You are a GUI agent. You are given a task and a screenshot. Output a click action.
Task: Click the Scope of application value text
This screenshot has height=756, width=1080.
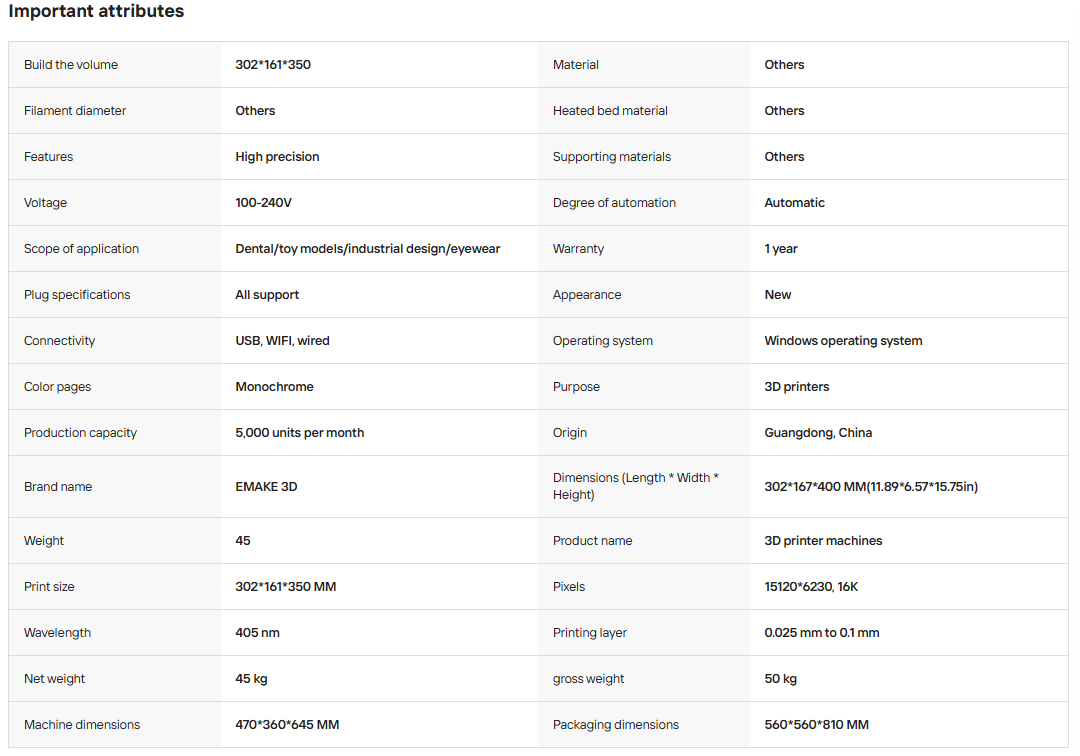tap(368, 249)
